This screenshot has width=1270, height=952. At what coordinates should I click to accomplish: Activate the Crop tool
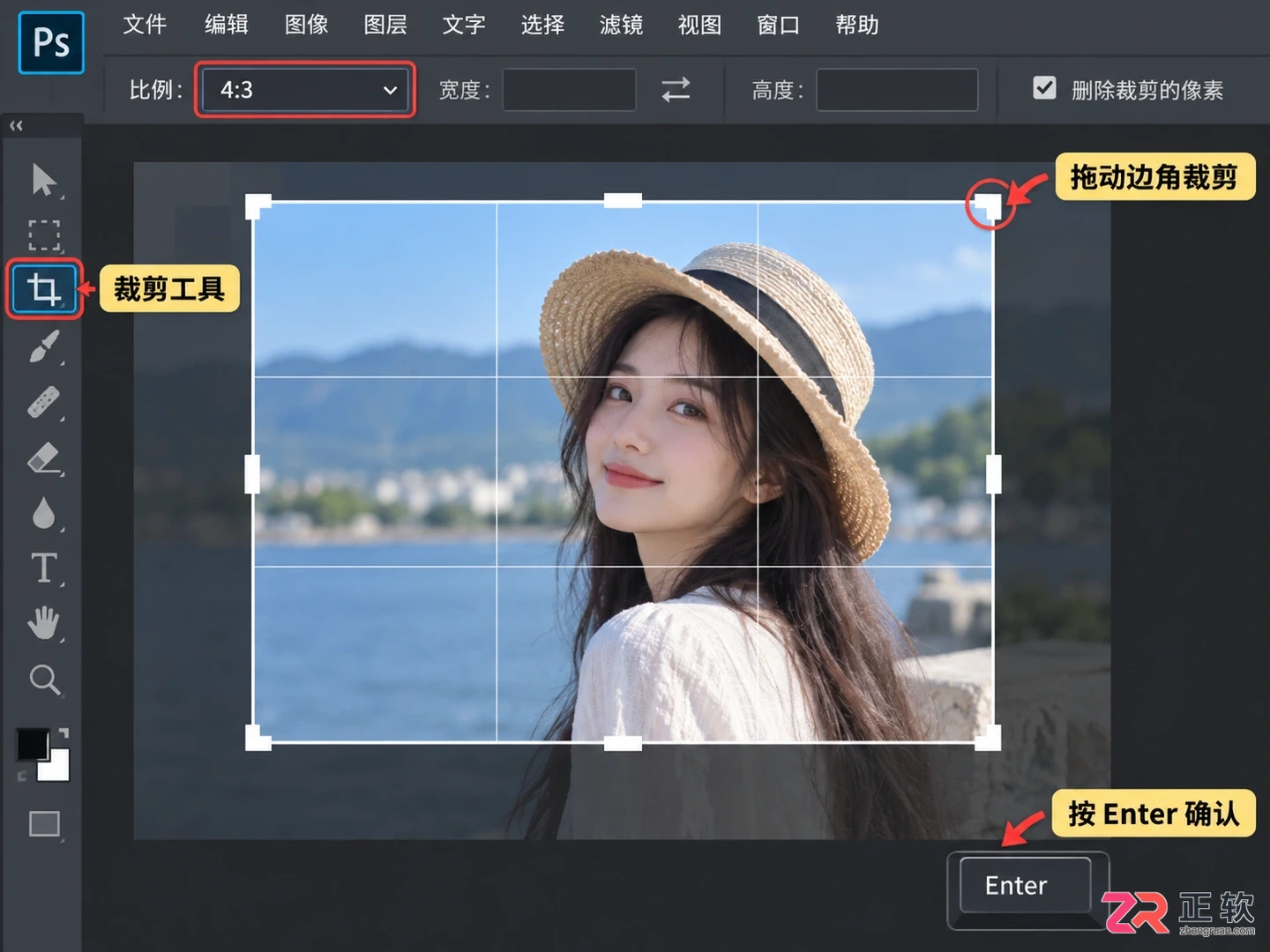pos(44,289)
